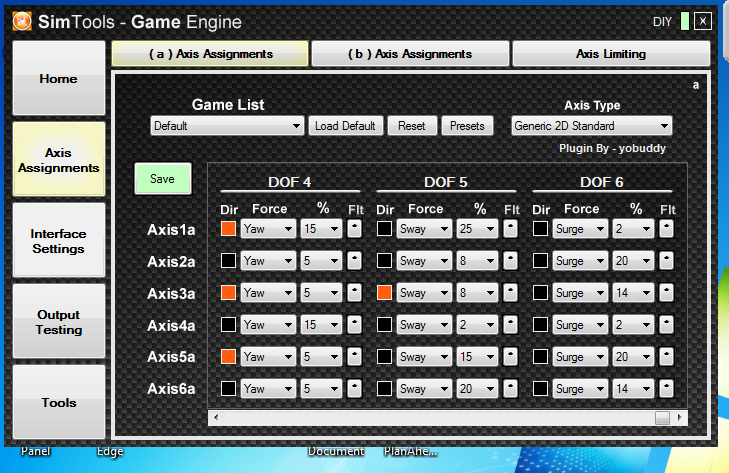Switch to (b) Axis Assignments tab
The image size is (729, 473).
pos(410,54)
